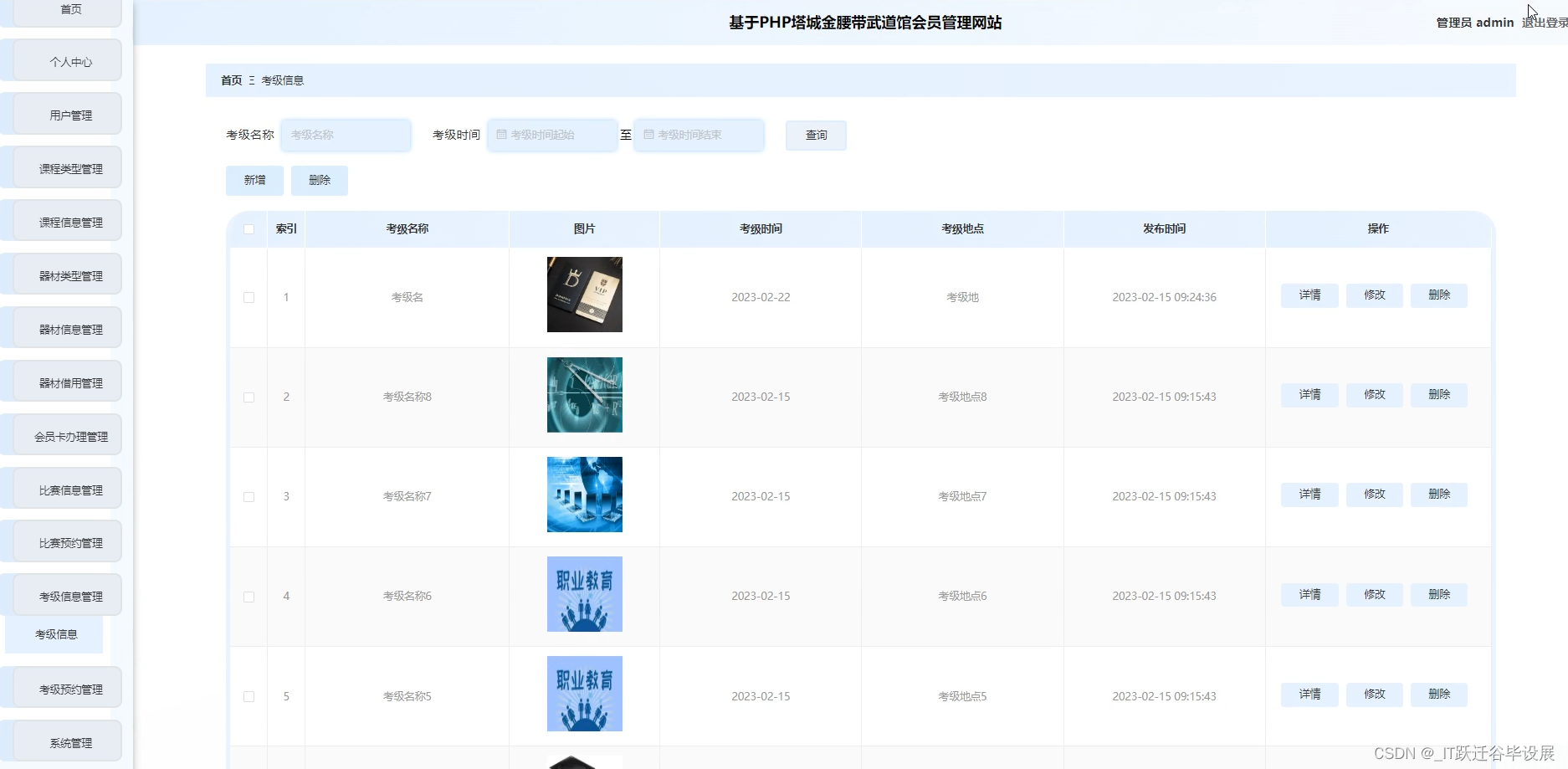Click 详情 for 考级名称5
1568x769 pixels.
(x=1309, y=695)
